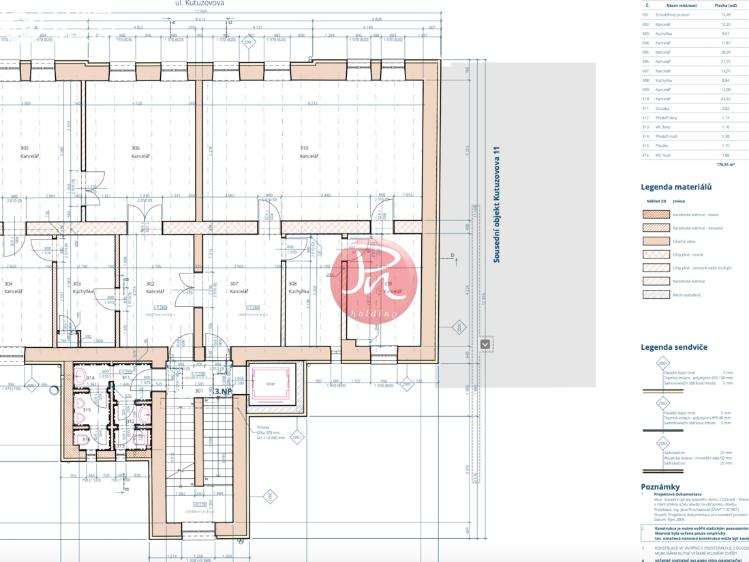Click the JH holding watermark logo
The image size is (749, 562).
click(371, 275)
